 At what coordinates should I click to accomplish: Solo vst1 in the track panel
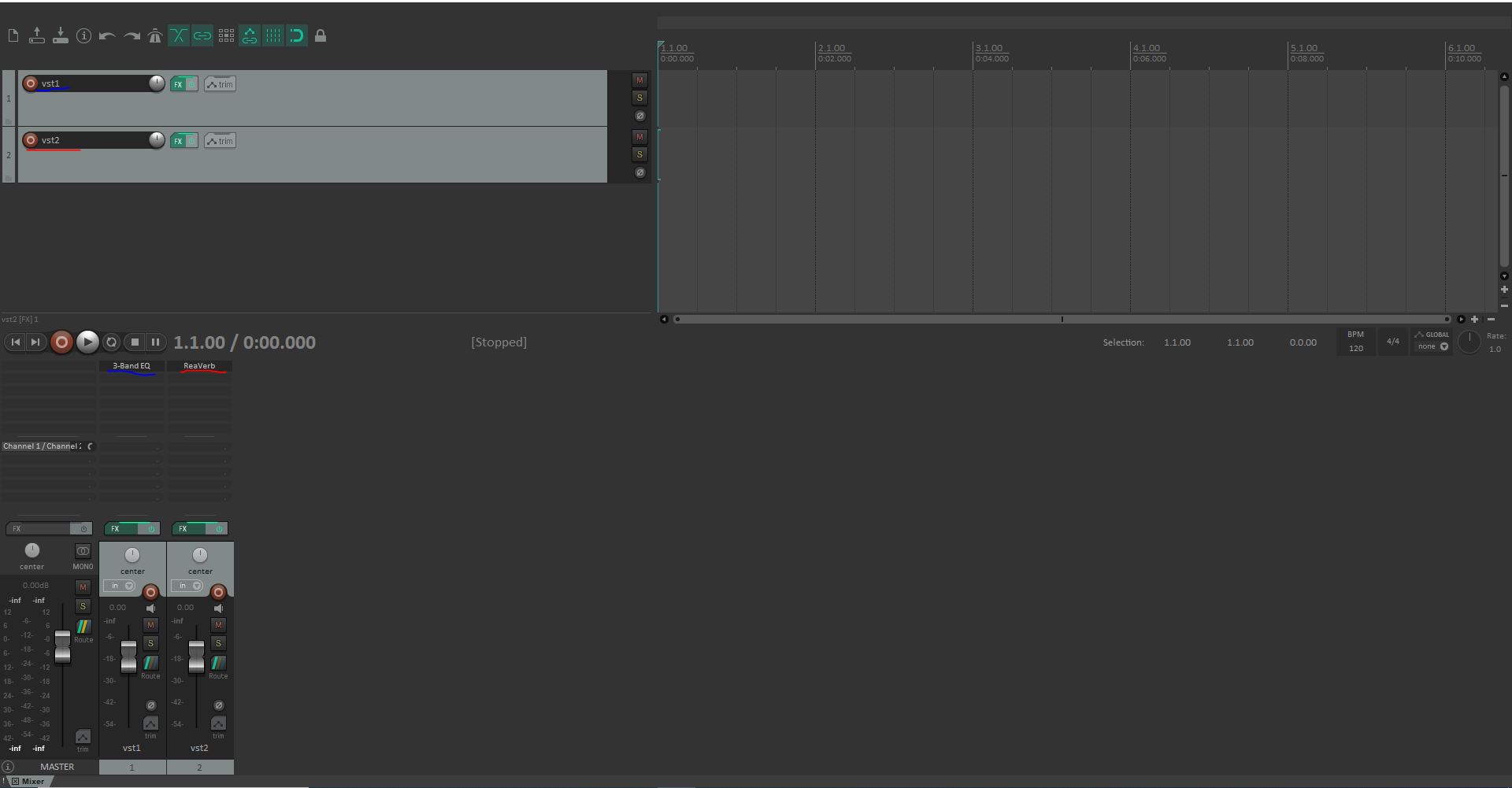(639, 98)
